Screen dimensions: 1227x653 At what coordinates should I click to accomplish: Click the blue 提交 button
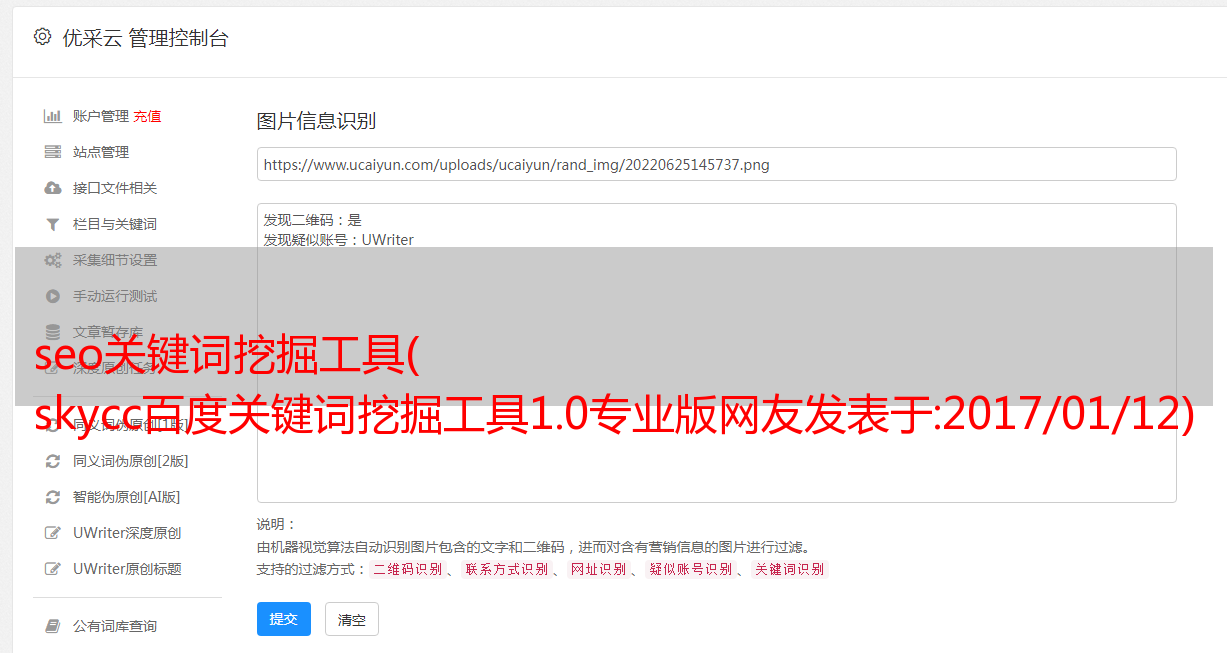(x=284, y=619)
